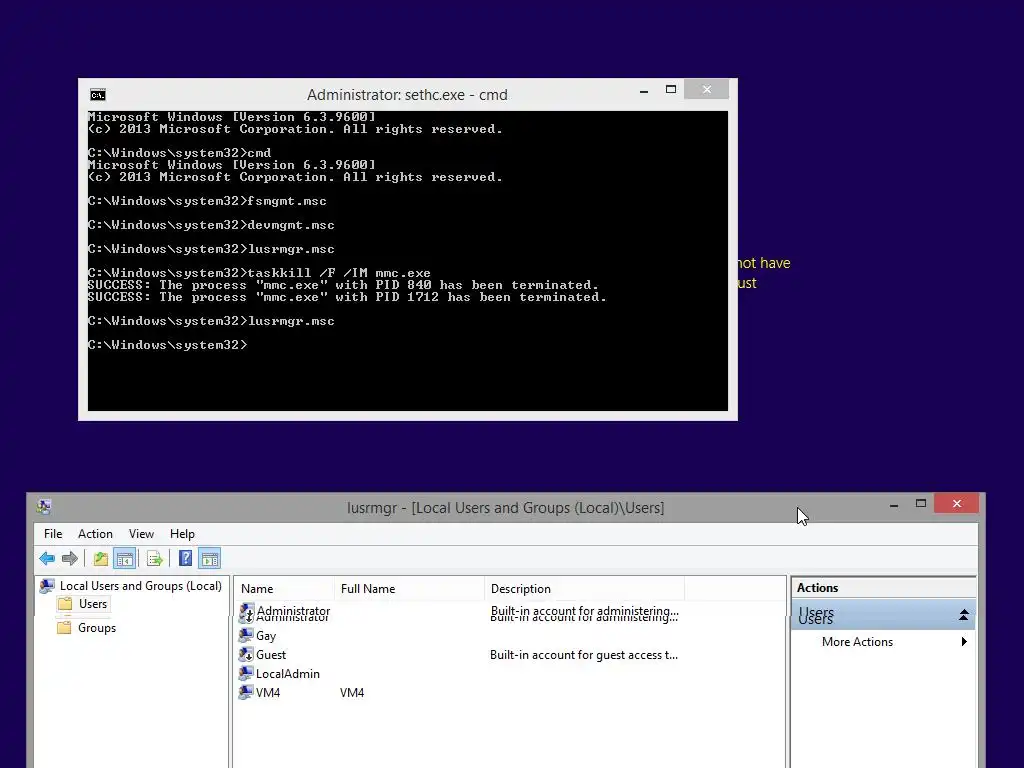
Task: Click the Help question mark toolbar icon
Action: coord(185,558)
